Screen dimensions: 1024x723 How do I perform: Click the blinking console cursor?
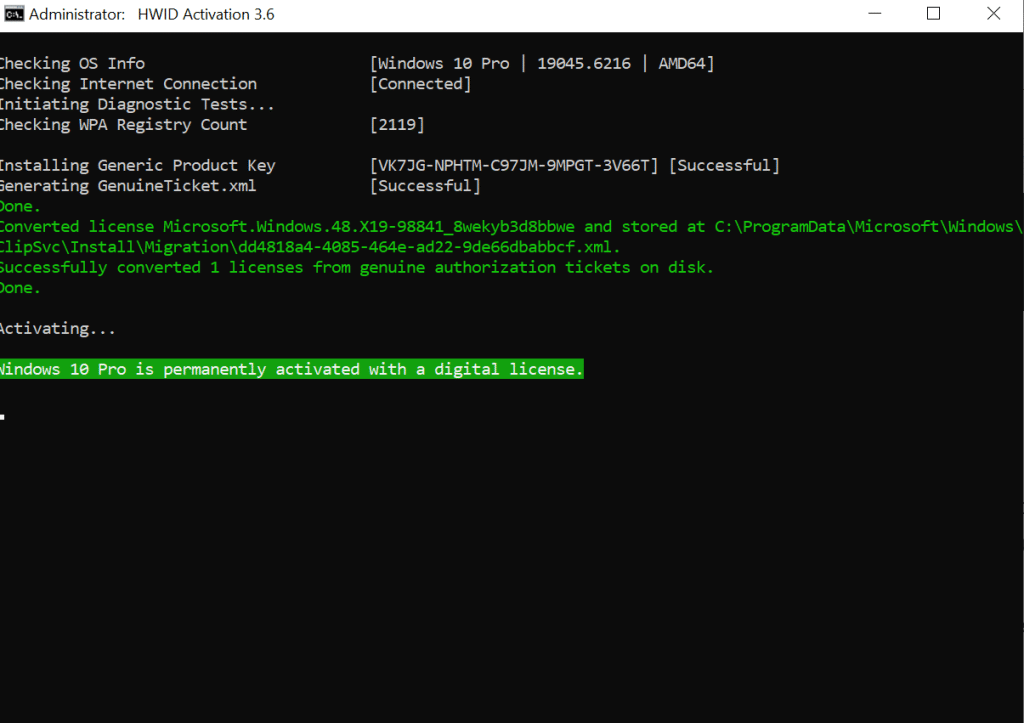[x=4, y=415]
